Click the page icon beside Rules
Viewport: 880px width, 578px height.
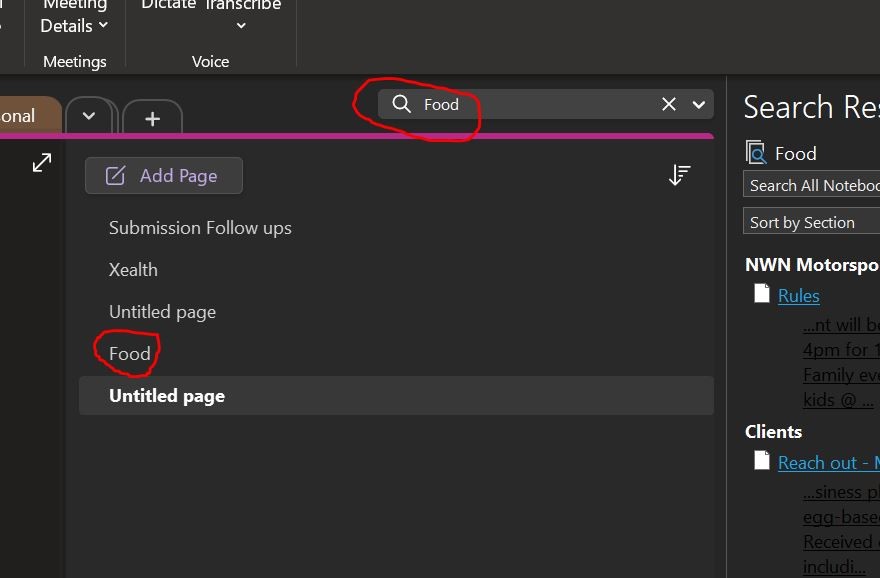click(762, 293)
